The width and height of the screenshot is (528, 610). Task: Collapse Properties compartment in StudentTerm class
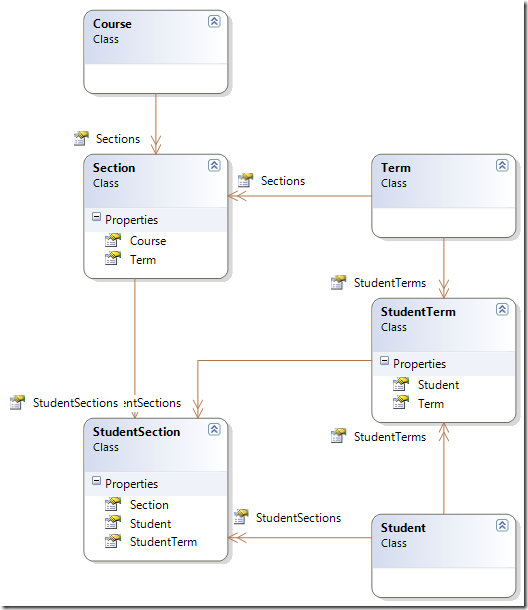click(x=384, y=361)
